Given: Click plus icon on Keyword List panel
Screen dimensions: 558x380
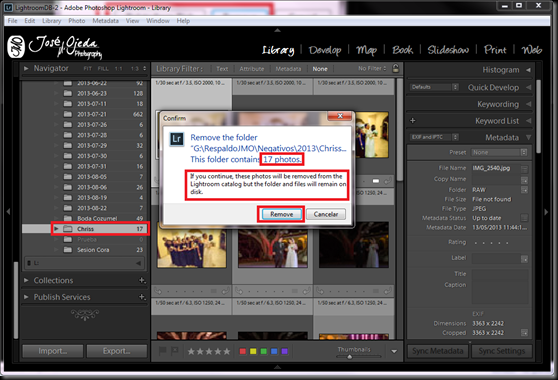Looking at the screenshot, I should tap(412, 121).
